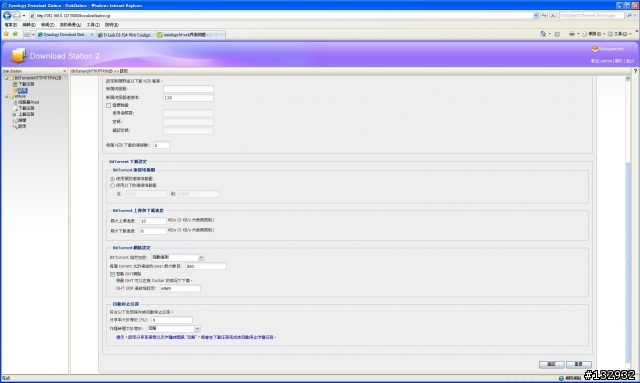Refresh the page using the green arrows icon
The width and height of the screenshot is (640, 383).
point(544,16)
